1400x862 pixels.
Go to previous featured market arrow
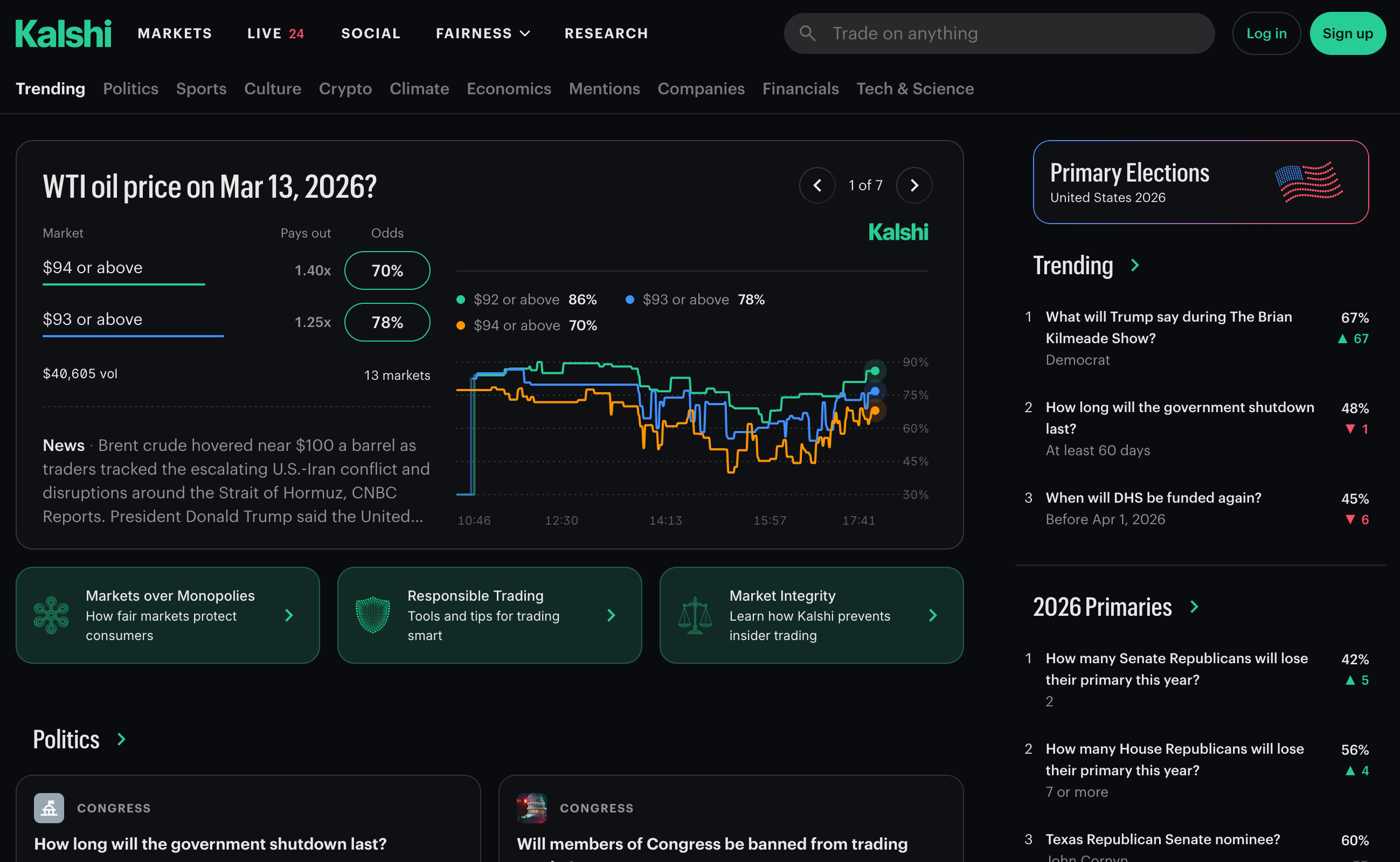coord(817,185)
